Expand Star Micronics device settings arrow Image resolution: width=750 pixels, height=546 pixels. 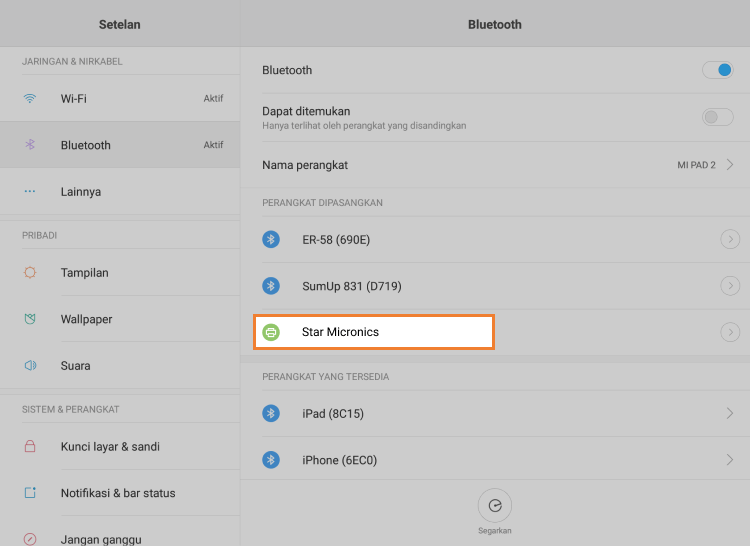tap(730, 332)
